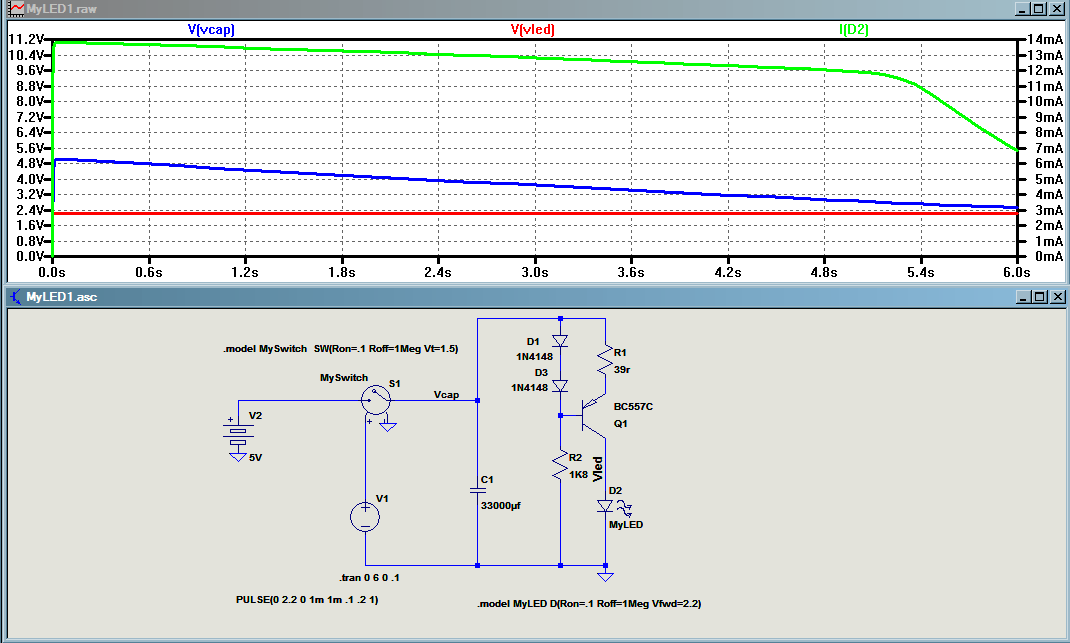
Task: Click the red V(vled) voltage trace
Action: 534,214
